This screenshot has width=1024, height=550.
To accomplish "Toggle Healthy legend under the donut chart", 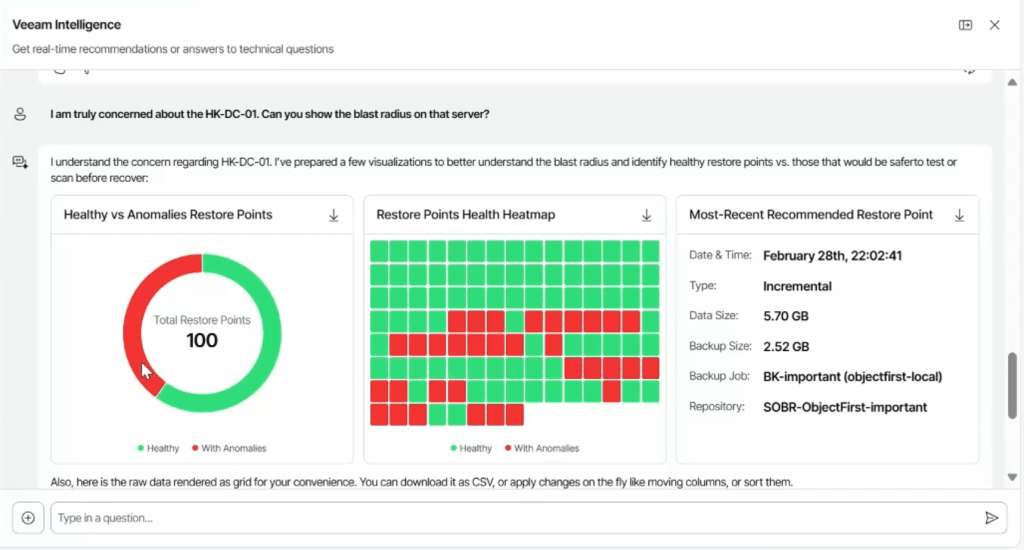I will point(160,449).
